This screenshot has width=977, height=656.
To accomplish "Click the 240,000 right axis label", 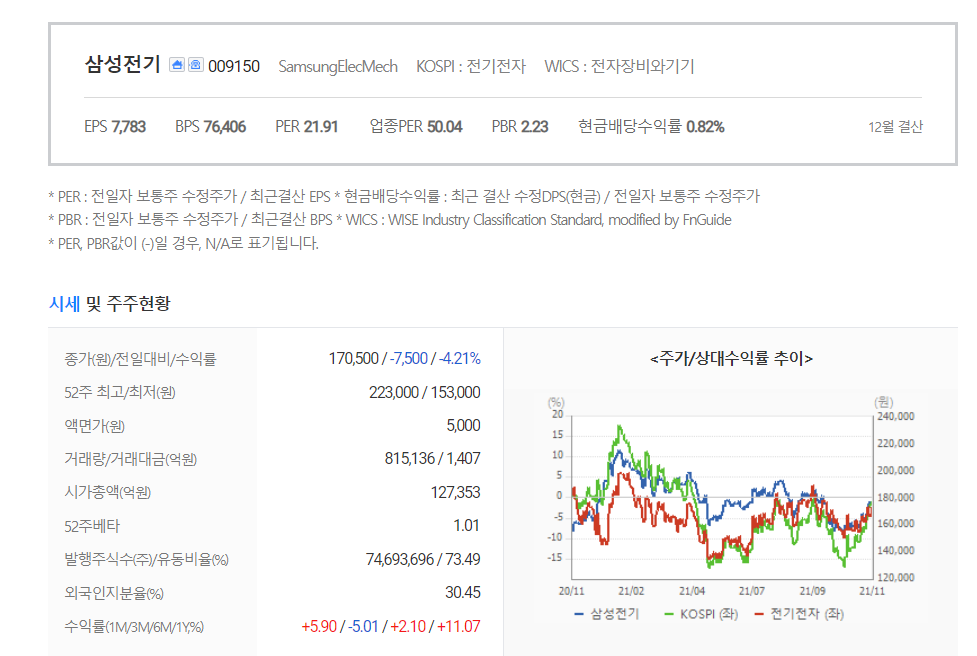I will click(x=895, y=416).
